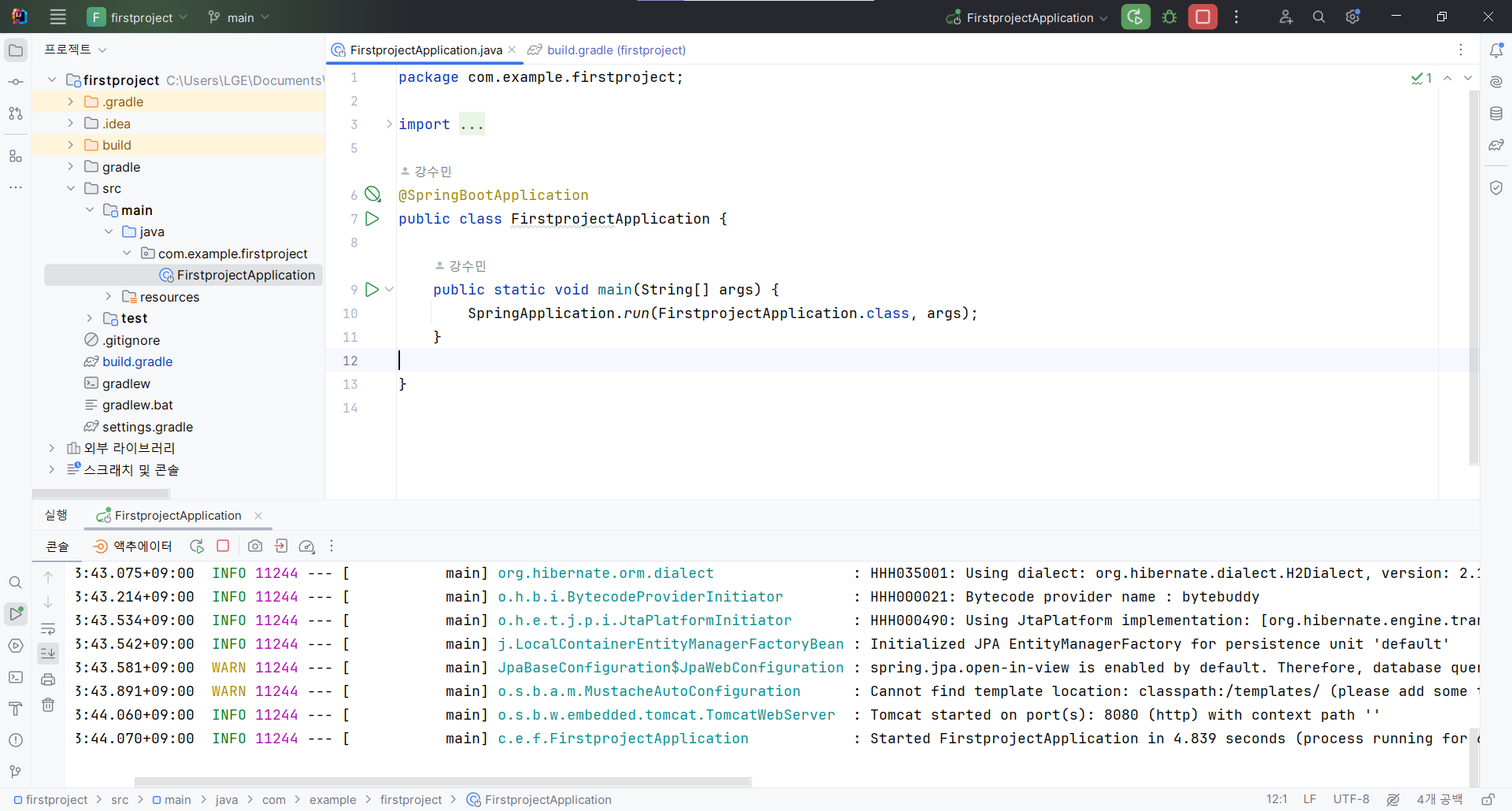
Task: Toggle scroll to end of console
Action: point(48,653)
